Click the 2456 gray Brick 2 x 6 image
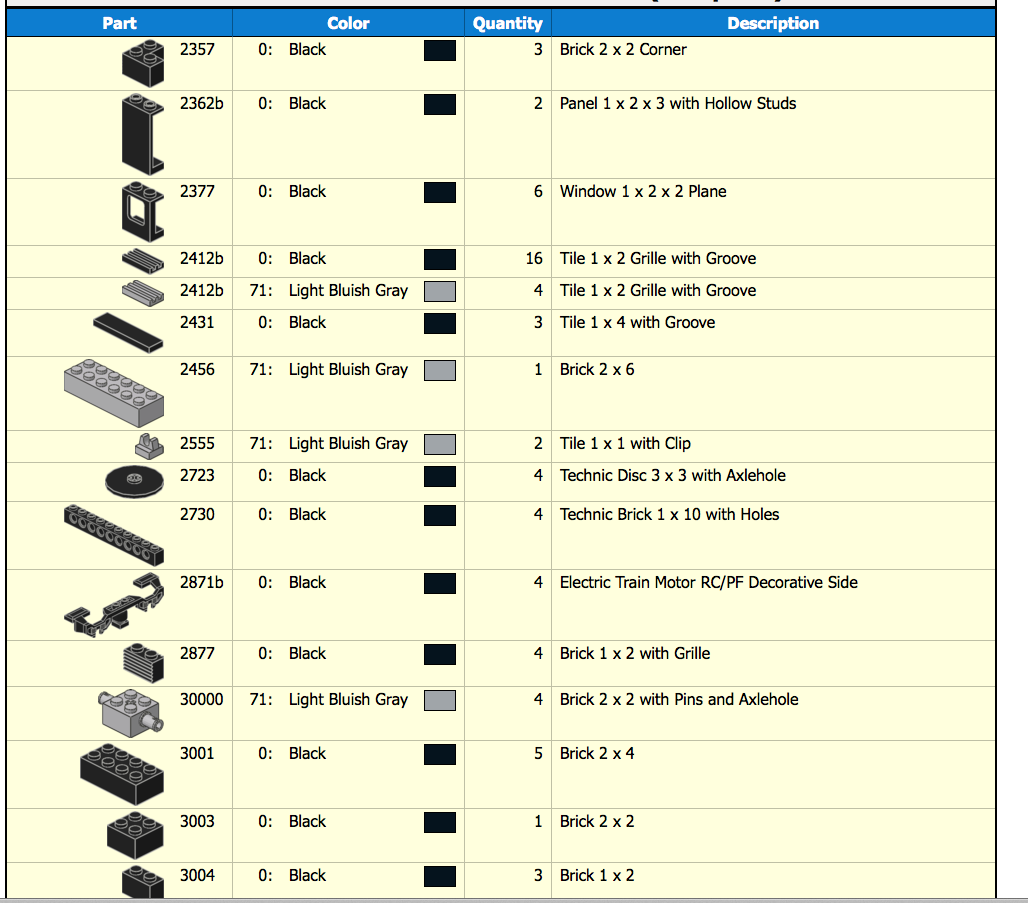Viewport: 1028px width, 903px height. (114, 392)
